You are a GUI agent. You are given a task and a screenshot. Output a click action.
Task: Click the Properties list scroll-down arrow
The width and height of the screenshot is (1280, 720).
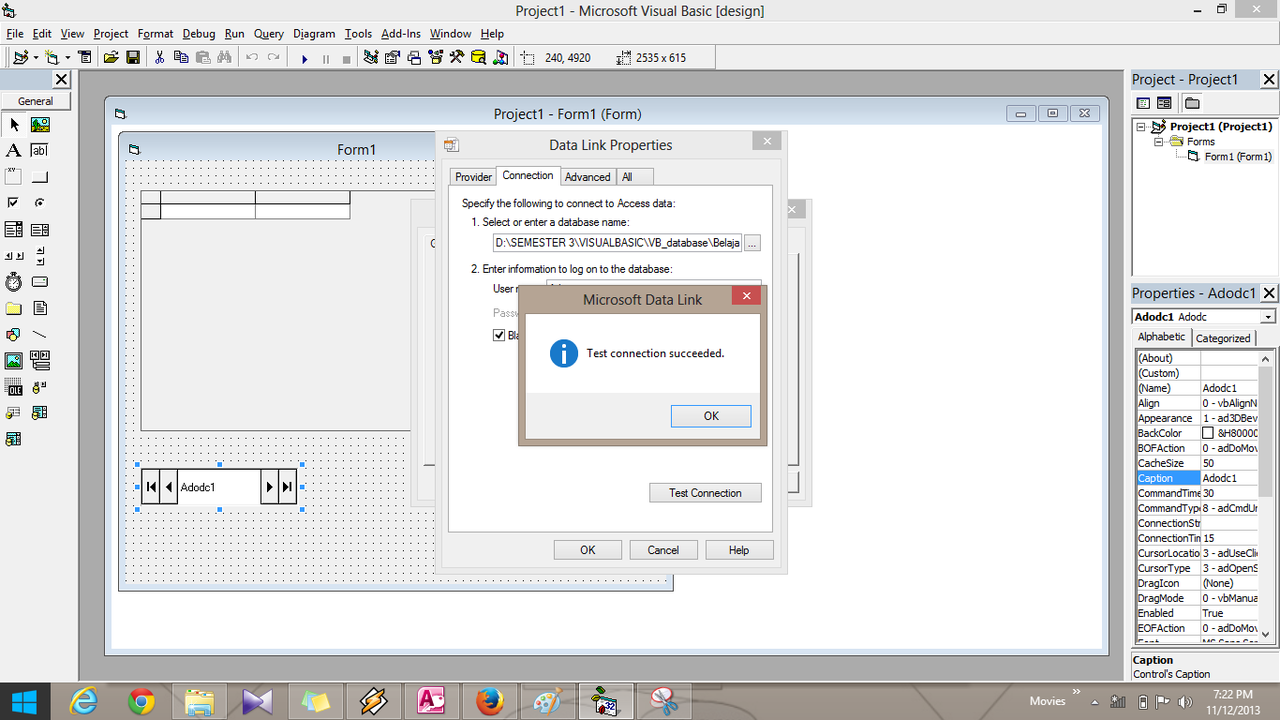1266,634
